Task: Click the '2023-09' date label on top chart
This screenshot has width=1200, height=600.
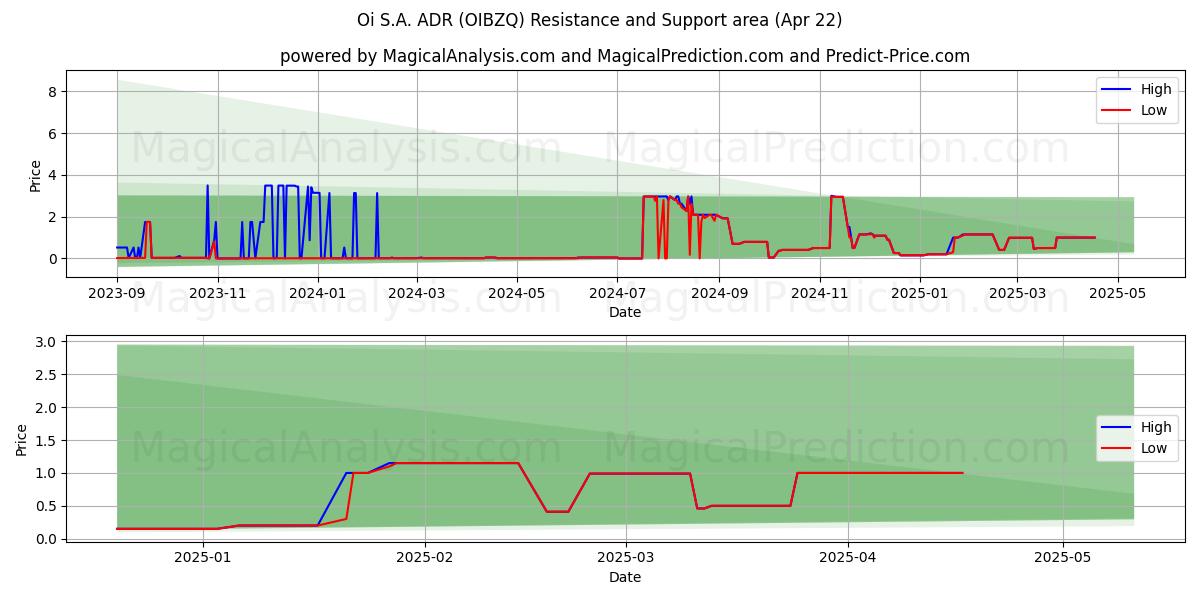Action: click(x=117, y=294)
